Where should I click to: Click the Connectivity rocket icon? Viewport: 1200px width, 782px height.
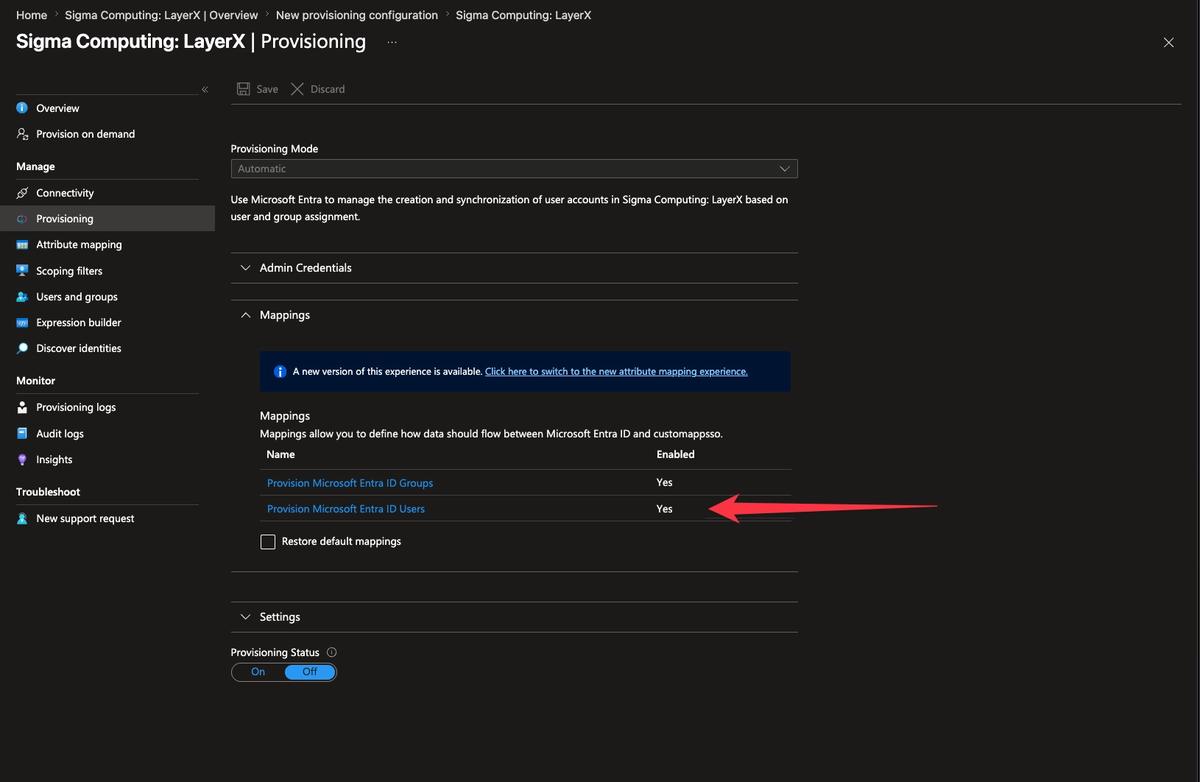22,193
